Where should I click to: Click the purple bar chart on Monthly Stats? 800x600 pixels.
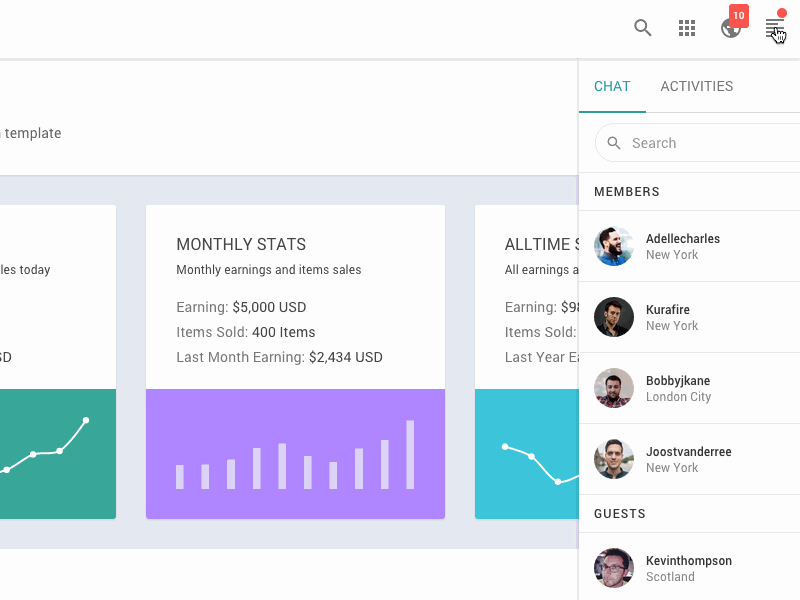(x=295, y=455)
